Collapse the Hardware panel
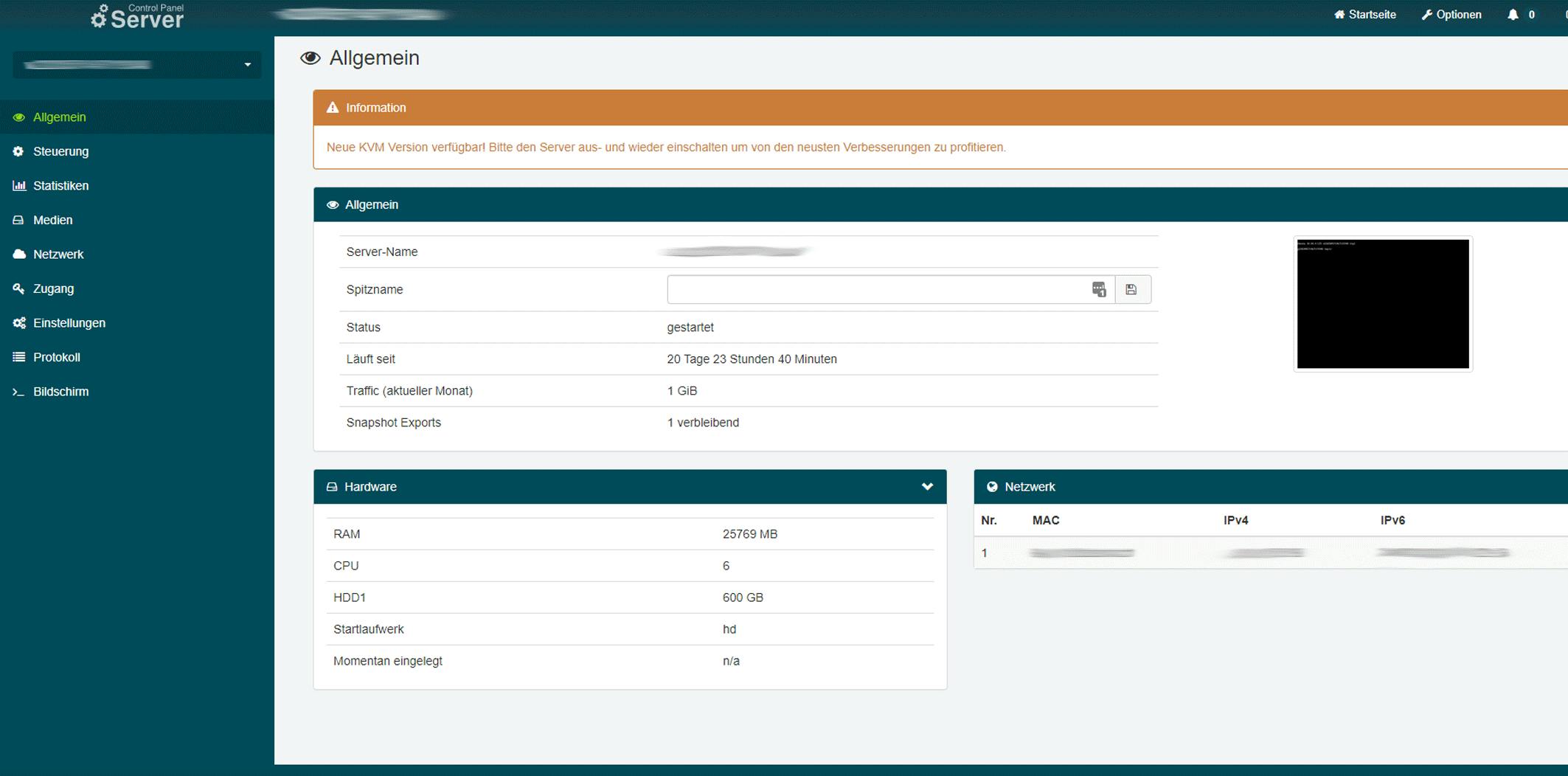This screenshot has width=1568, height=776. coord(927,487)
